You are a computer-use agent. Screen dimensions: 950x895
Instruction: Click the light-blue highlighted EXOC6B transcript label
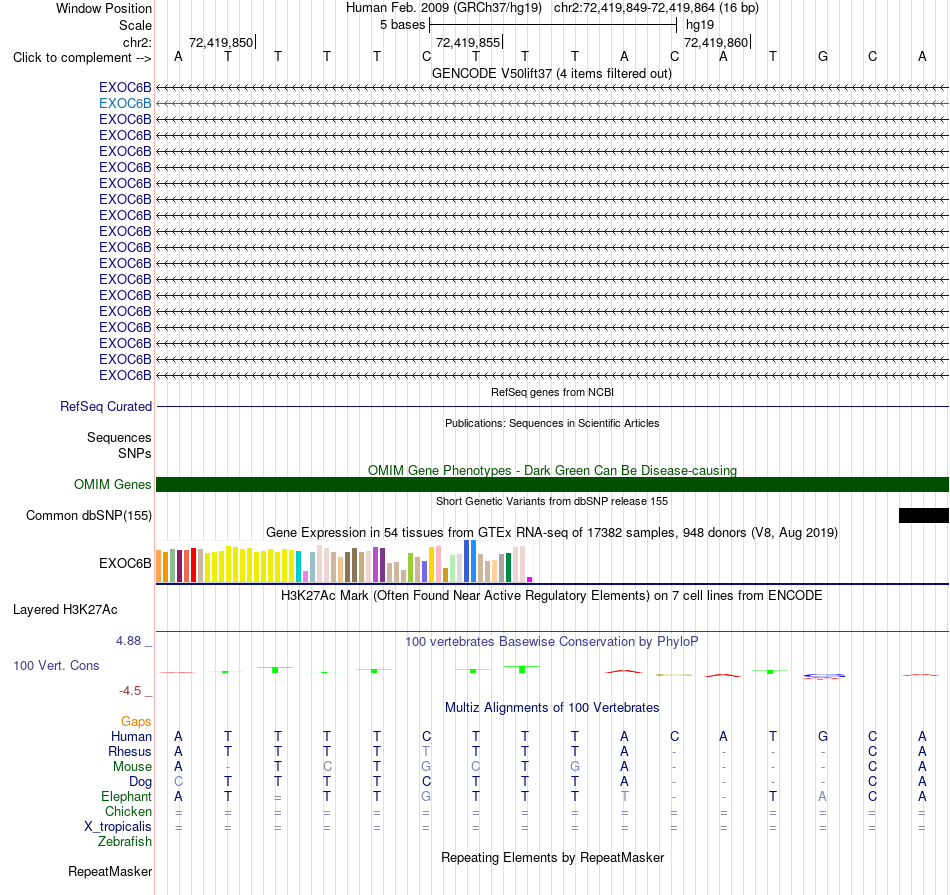click(x=125, y=103)
